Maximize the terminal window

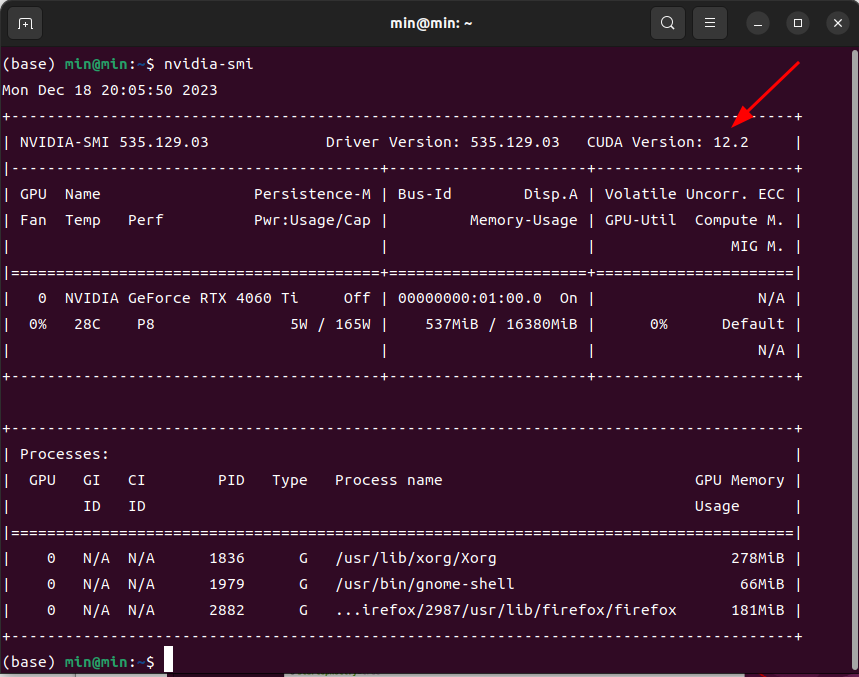[798, 24]
